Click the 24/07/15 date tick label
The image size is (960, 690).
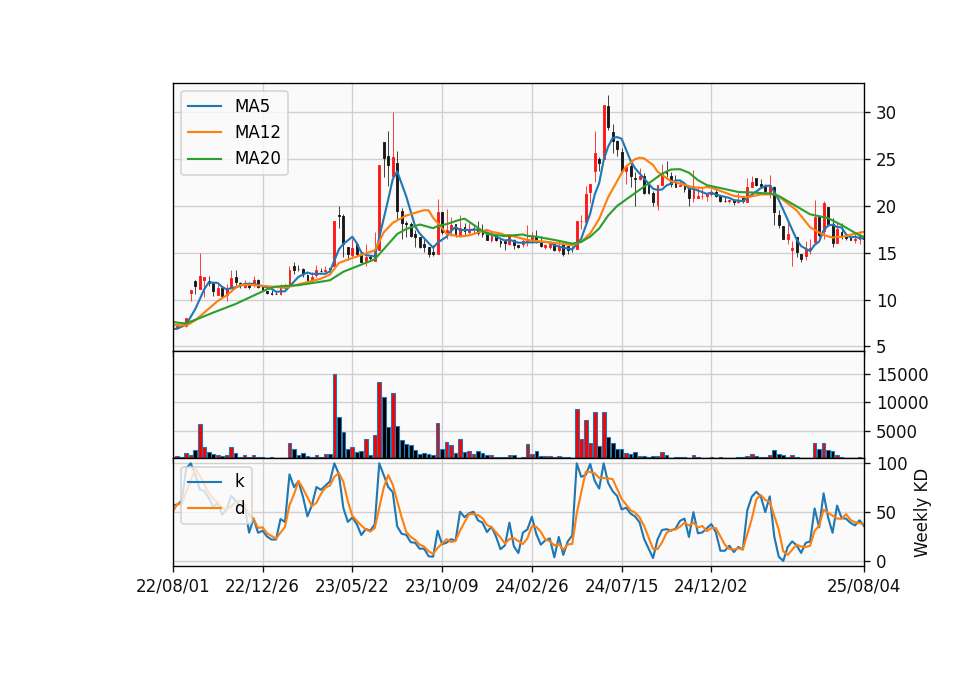[x=621, y=586]
